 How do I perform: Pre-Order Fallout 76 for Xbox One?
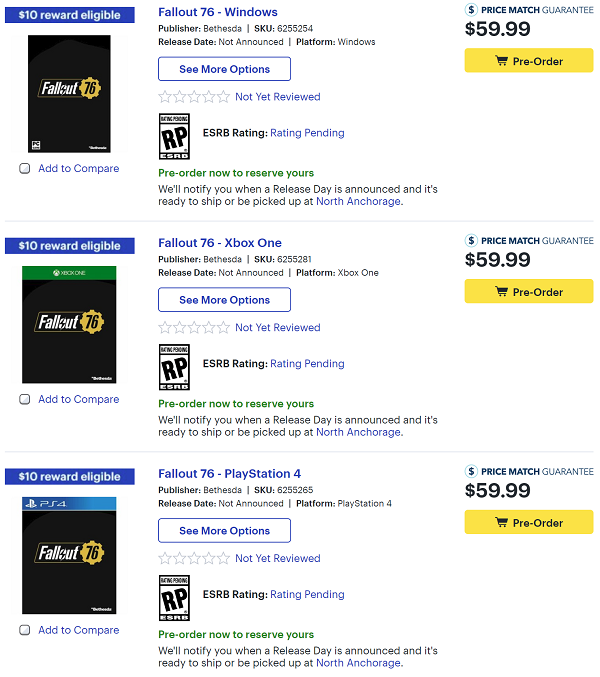coord(529,291)
